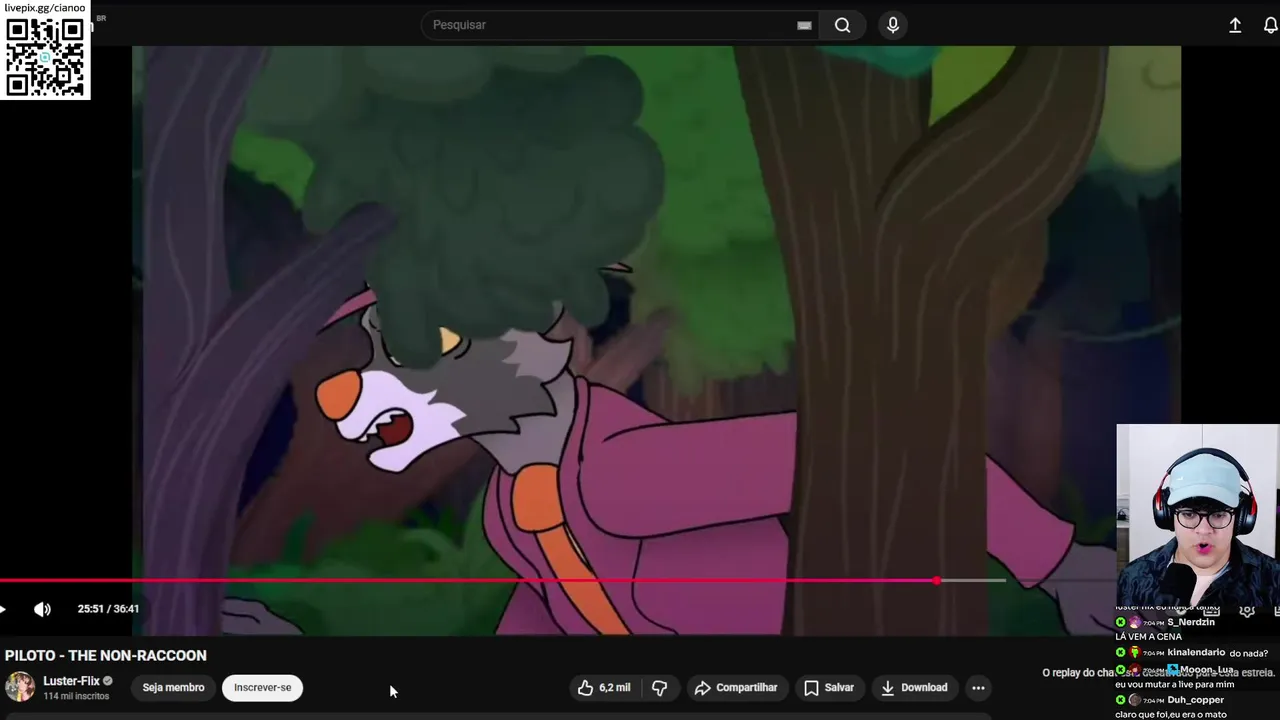1280x720 pixels.
Task: Click the play icon of the video
Action: [x=3, y=608]
